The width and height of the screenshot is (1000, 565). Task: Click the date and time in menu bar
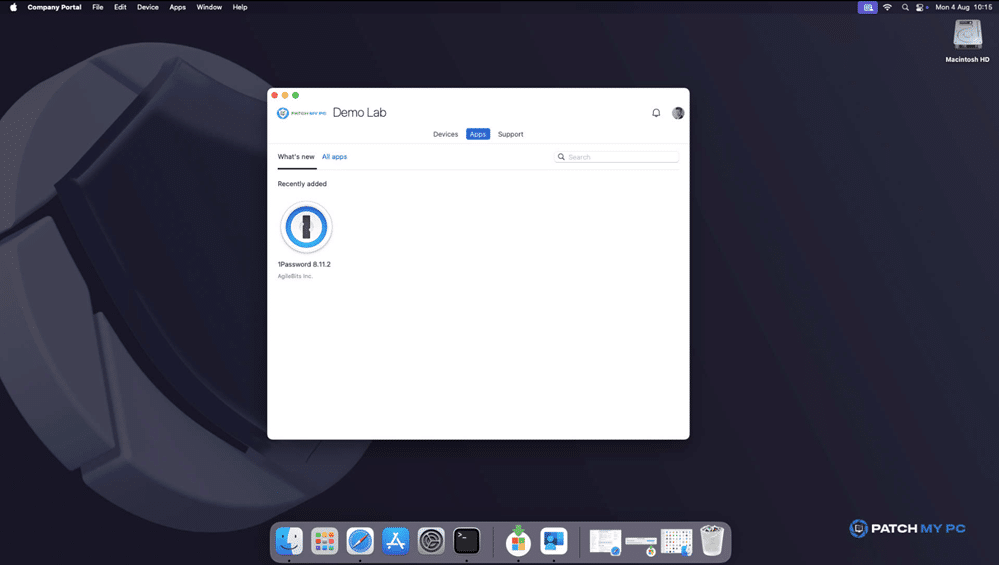tap(964, 8)
